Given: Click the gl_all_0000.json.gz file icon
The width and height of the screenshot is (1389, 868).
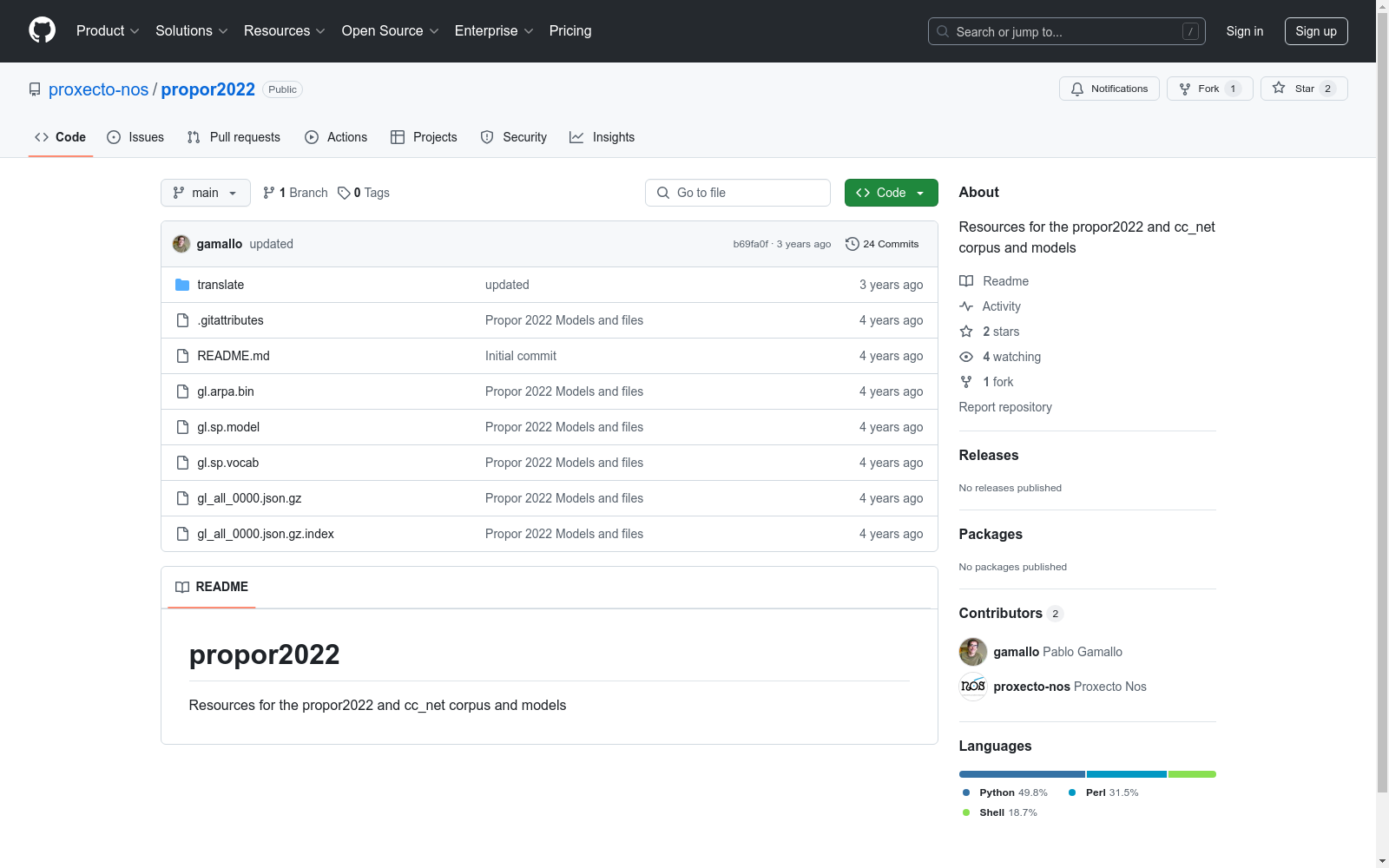Looking at the screenshot, I should click(182, 498).
